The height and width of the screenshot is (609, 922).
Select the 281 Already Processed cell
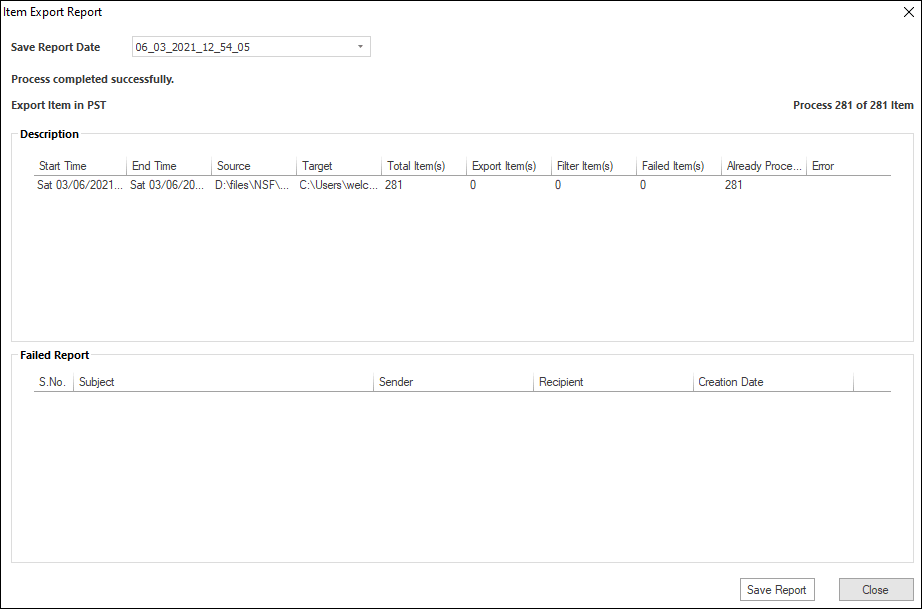click(734, 185)
